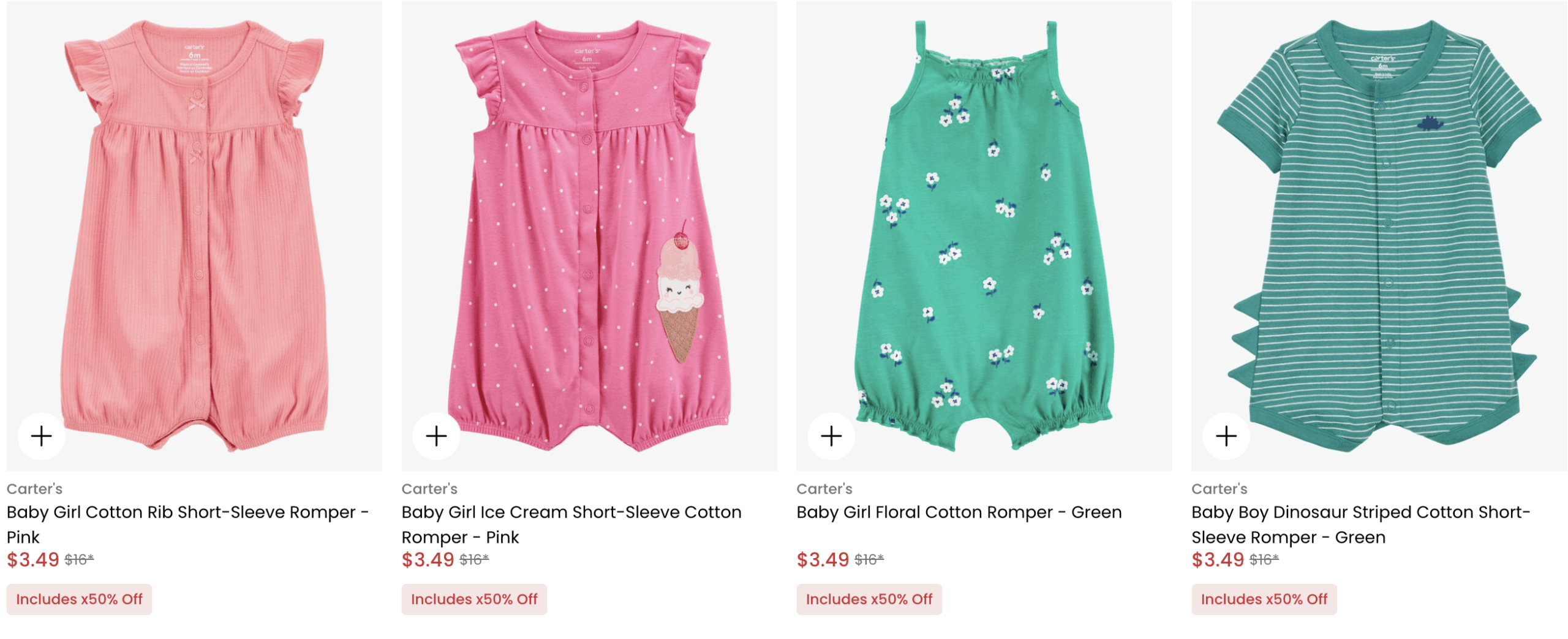This screenshot has height=639, width=1568.
Task: Click 50% Off badge under rib romper
Action: point(79,599)
